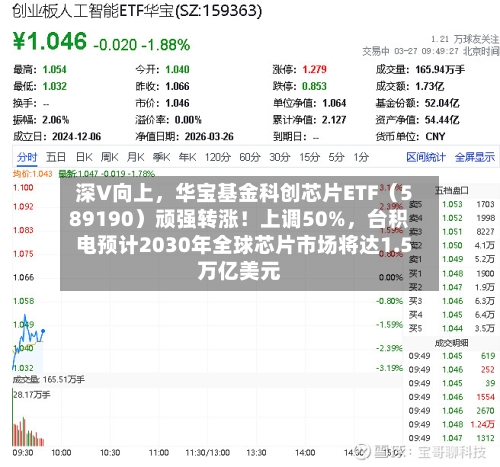Click the trade volume 1.24万 entry

[483, 424]
